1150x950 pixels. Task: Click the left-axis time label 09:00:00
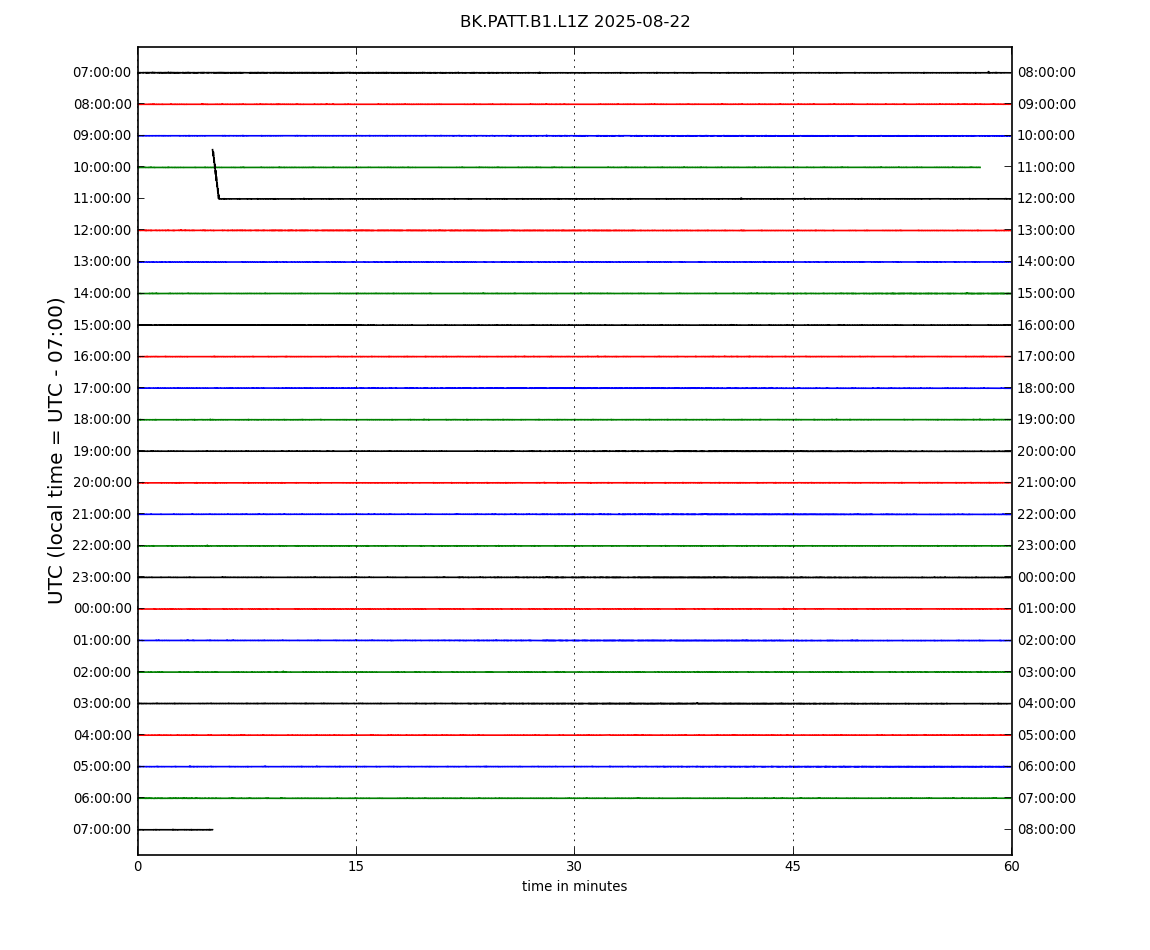coord(102,136)
